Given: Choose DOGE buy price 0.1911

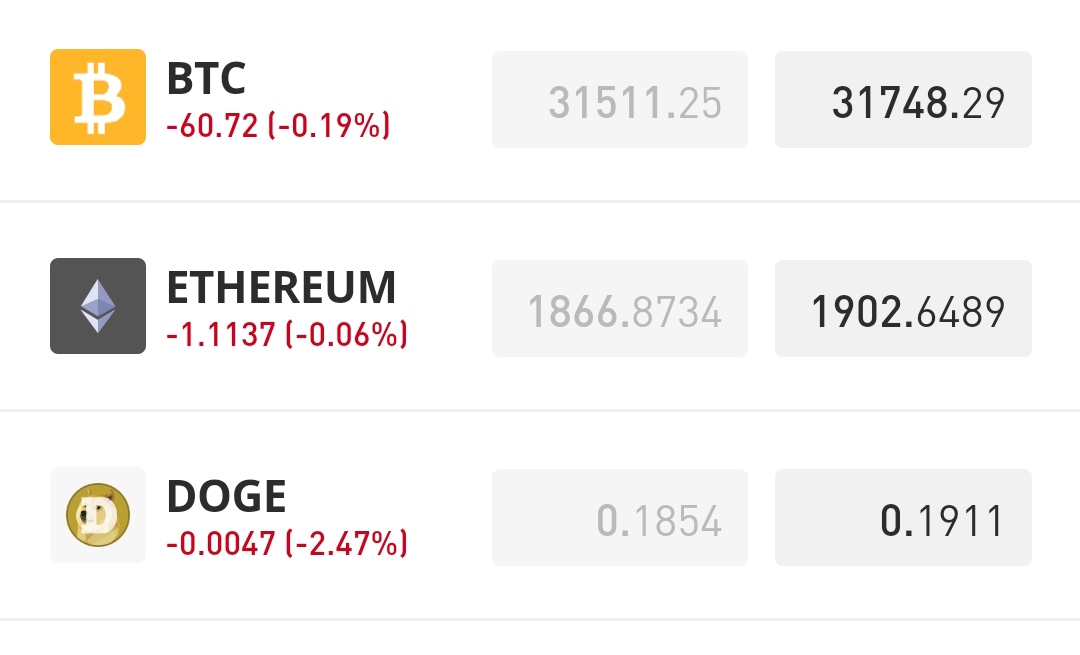Looking at the screenshot, I should pyautogui.click(x=903, y=518).
